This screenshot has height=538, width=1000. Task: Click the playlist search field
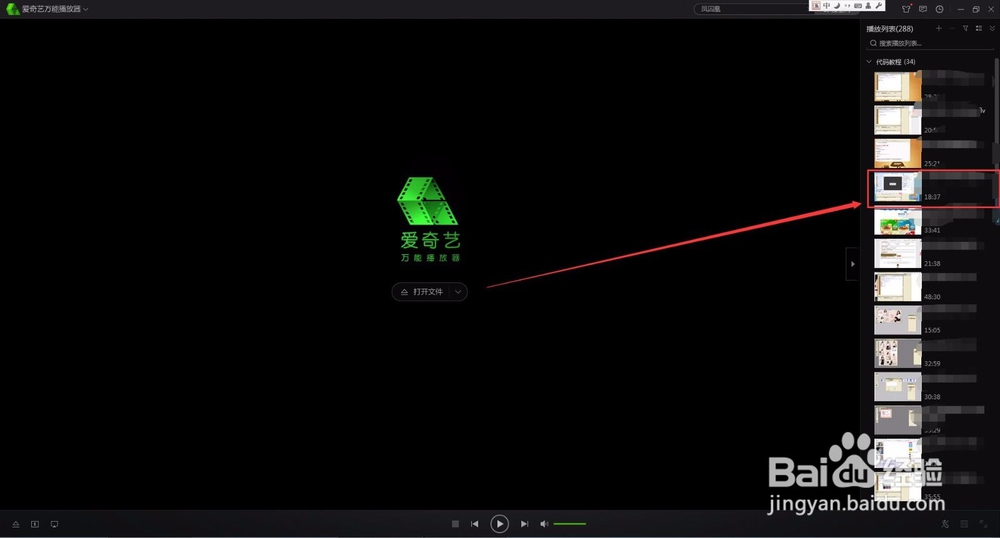(x=930, y=43)
